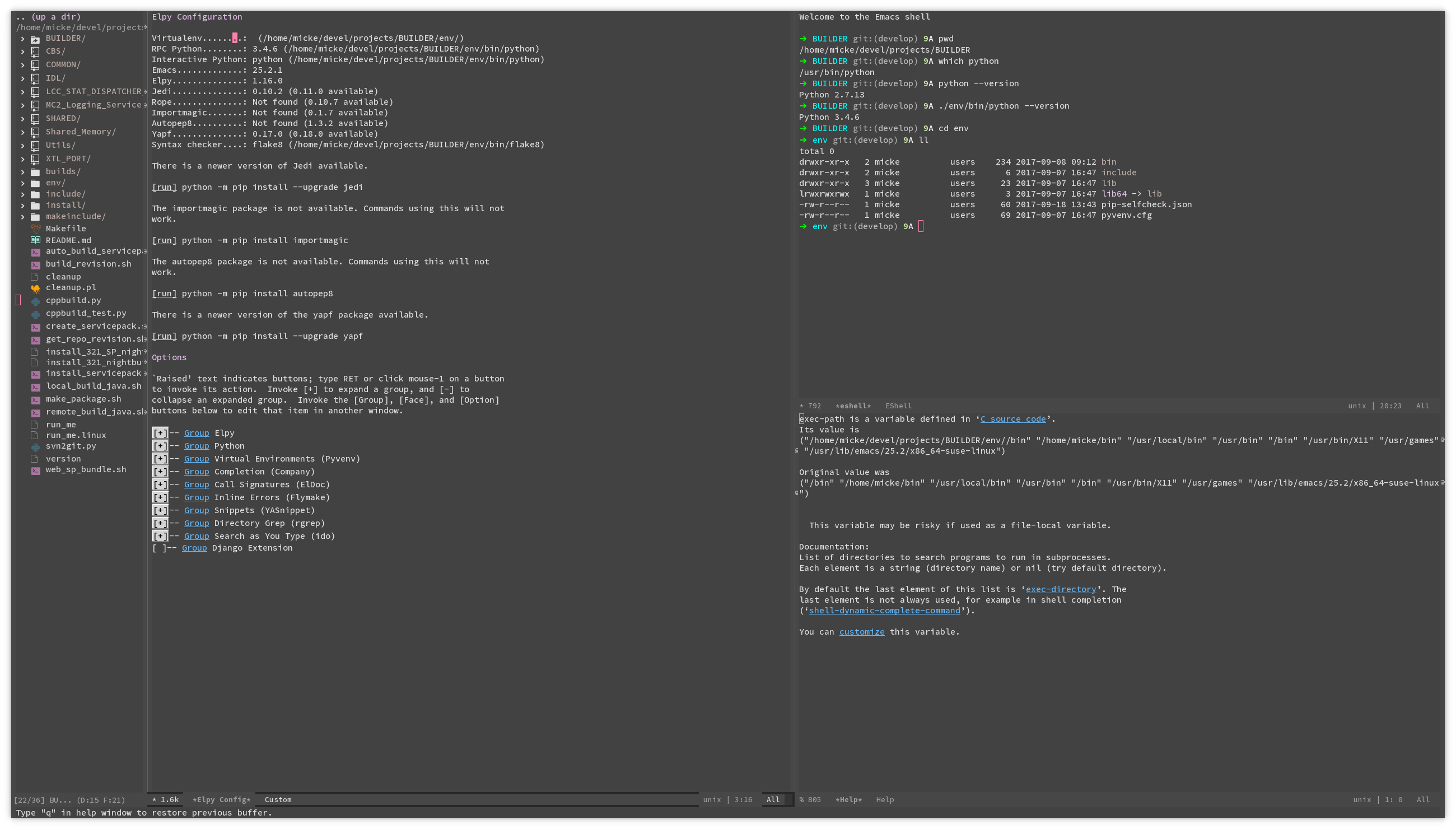Select the Makefile icon in the sidebar
Screen dimensions: 1456x829
pos(35,228)
